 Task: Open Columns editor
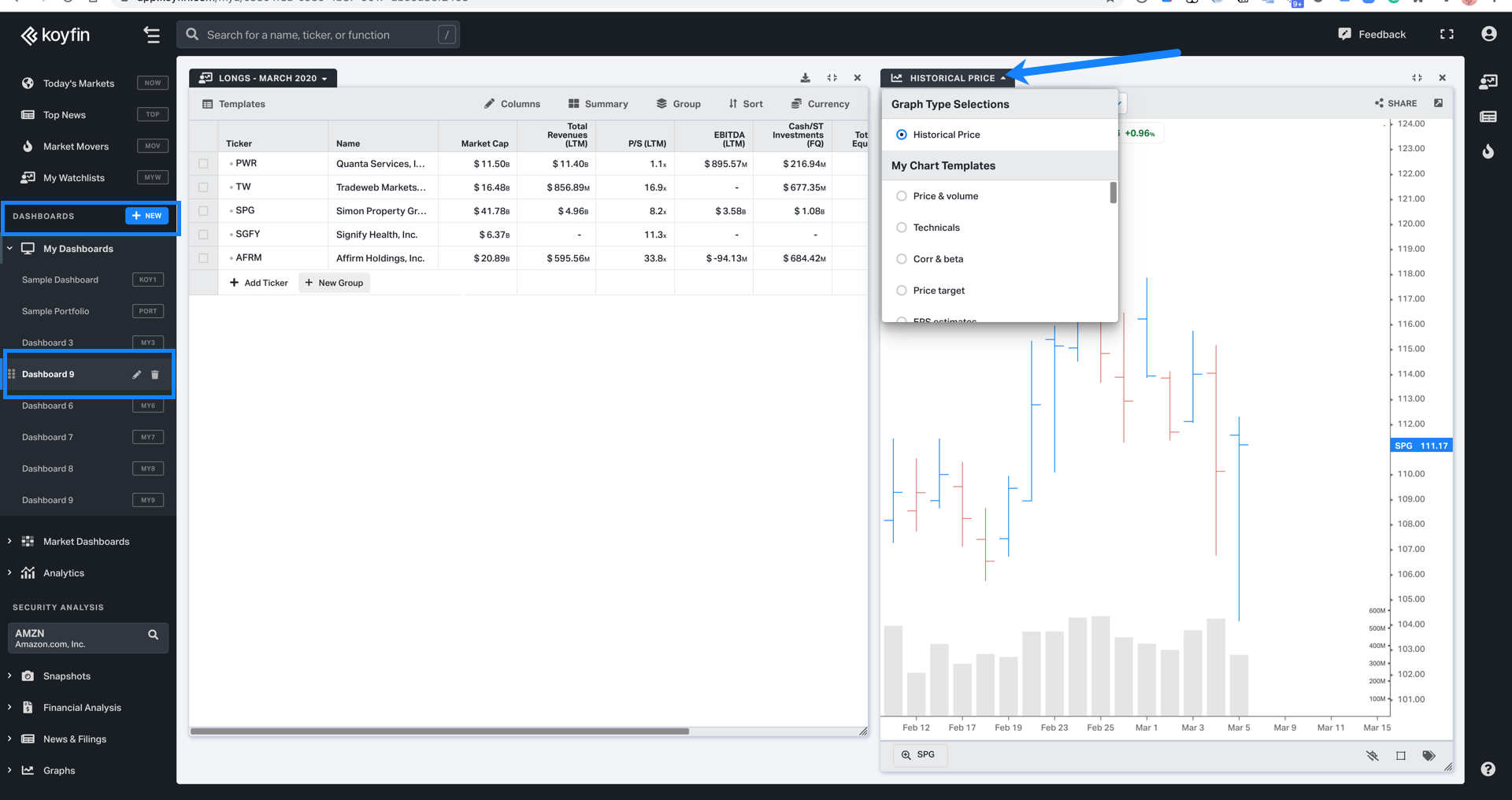pyautogui.click(x=512, y=104)
